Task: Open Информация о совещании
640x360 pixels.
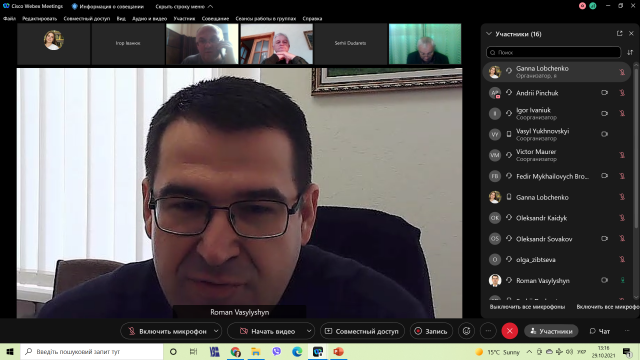Action: [107, 6]
